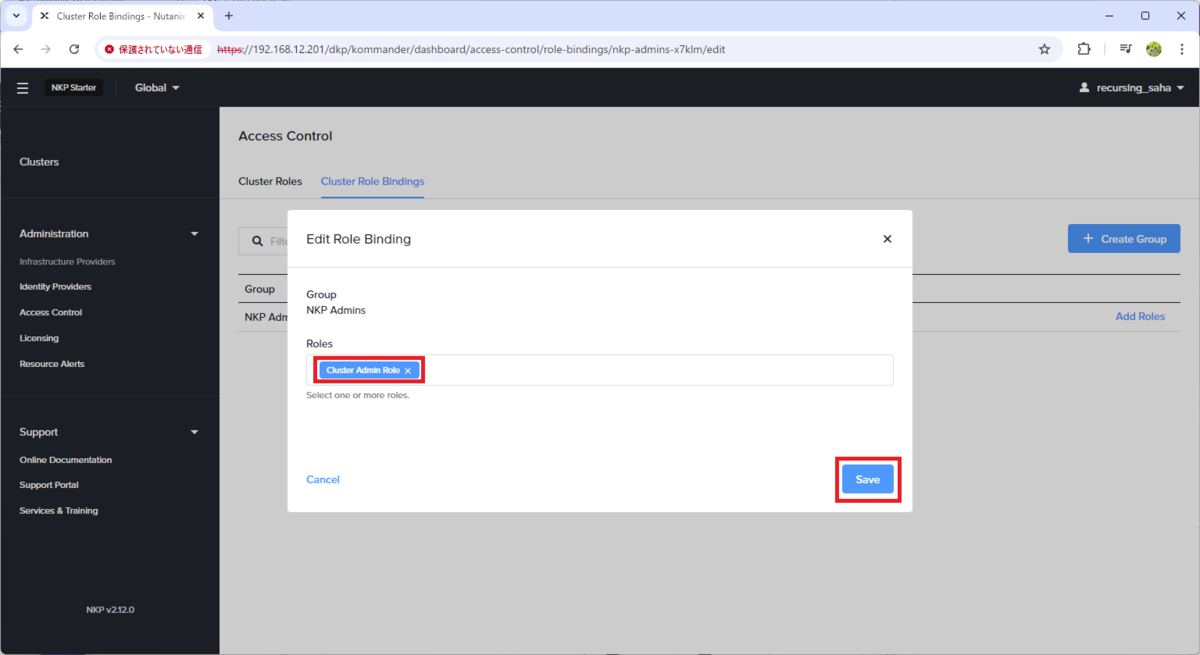The height and width of the screenshot is (655, 1200).
Task: Click the address bar URL
Action: pos(471,49)
